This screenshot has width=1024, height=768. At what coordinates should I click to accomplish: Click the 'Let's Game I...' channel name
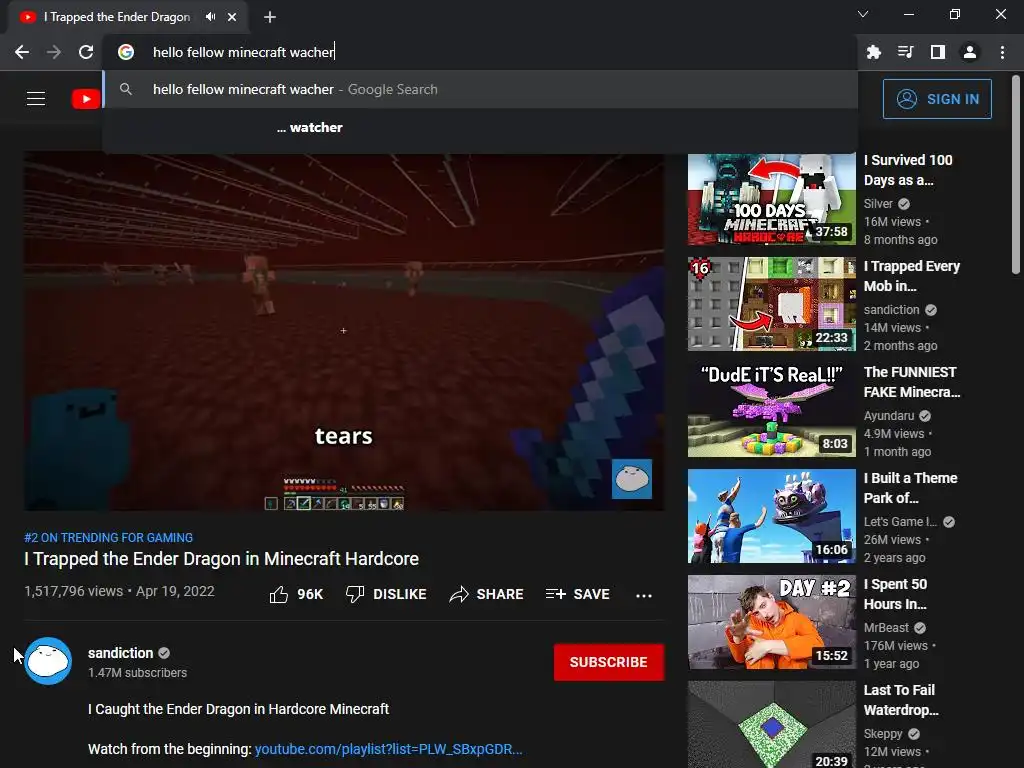(900, 522)
